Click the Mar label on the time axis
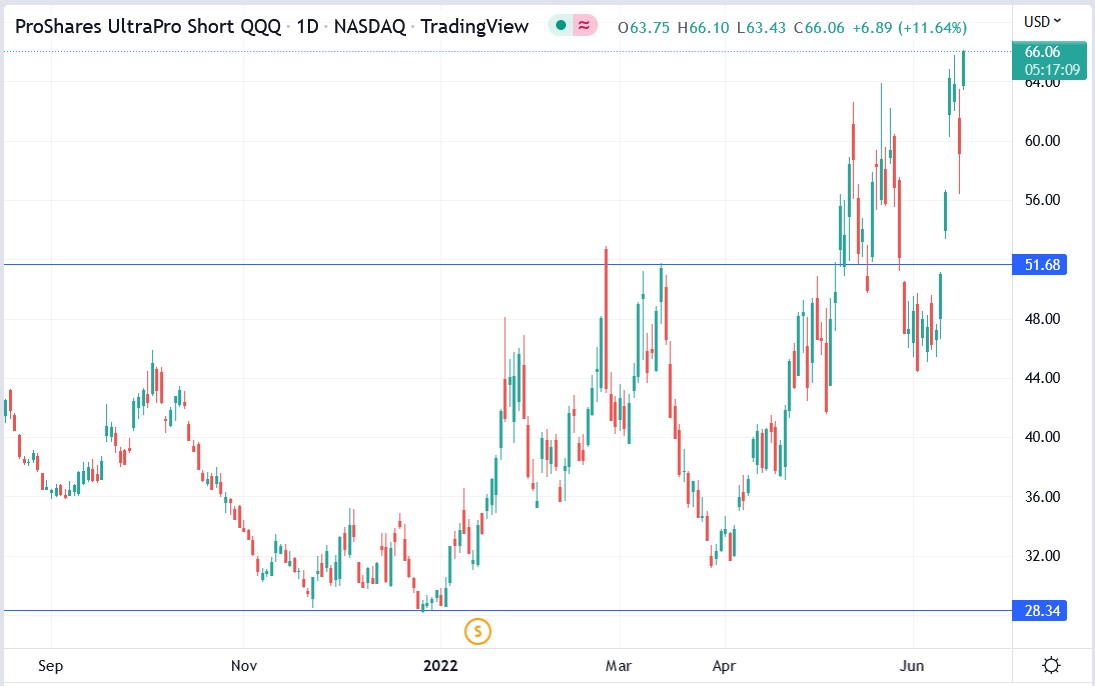Viewport: 1095px width, 686px height. pos(618,665)
